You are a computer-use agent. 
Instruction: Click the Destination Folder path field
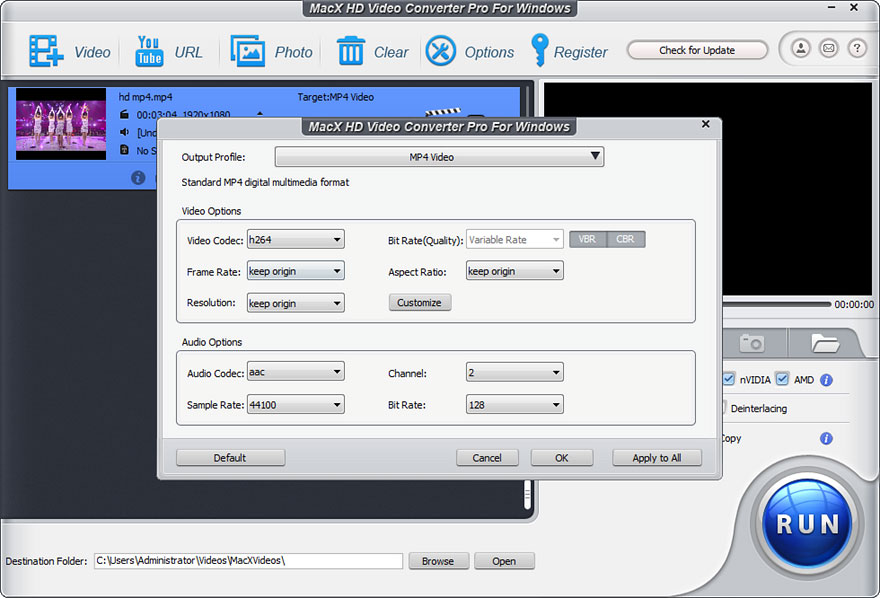tap(248, 560)
